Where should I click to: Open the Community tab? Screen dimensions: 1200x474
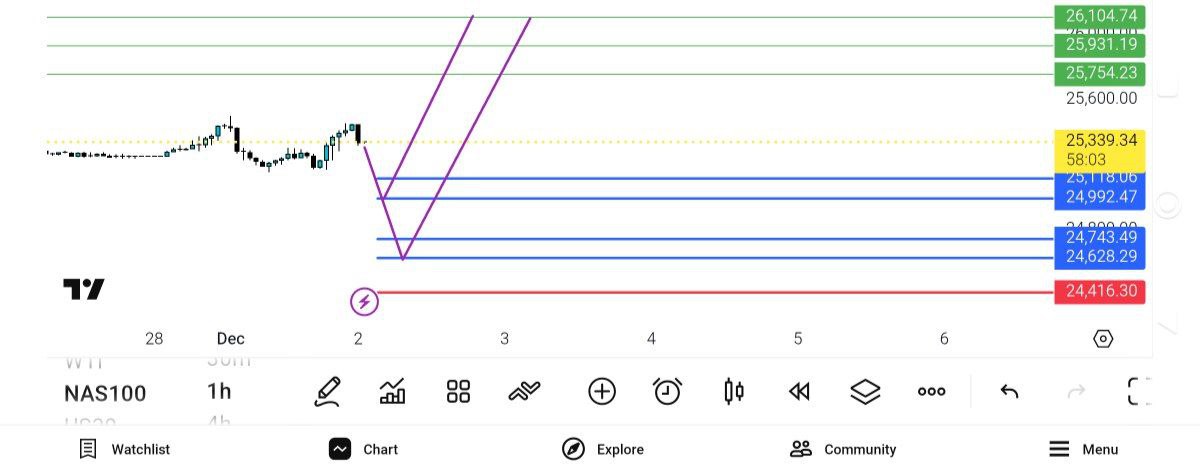(843, 449)
